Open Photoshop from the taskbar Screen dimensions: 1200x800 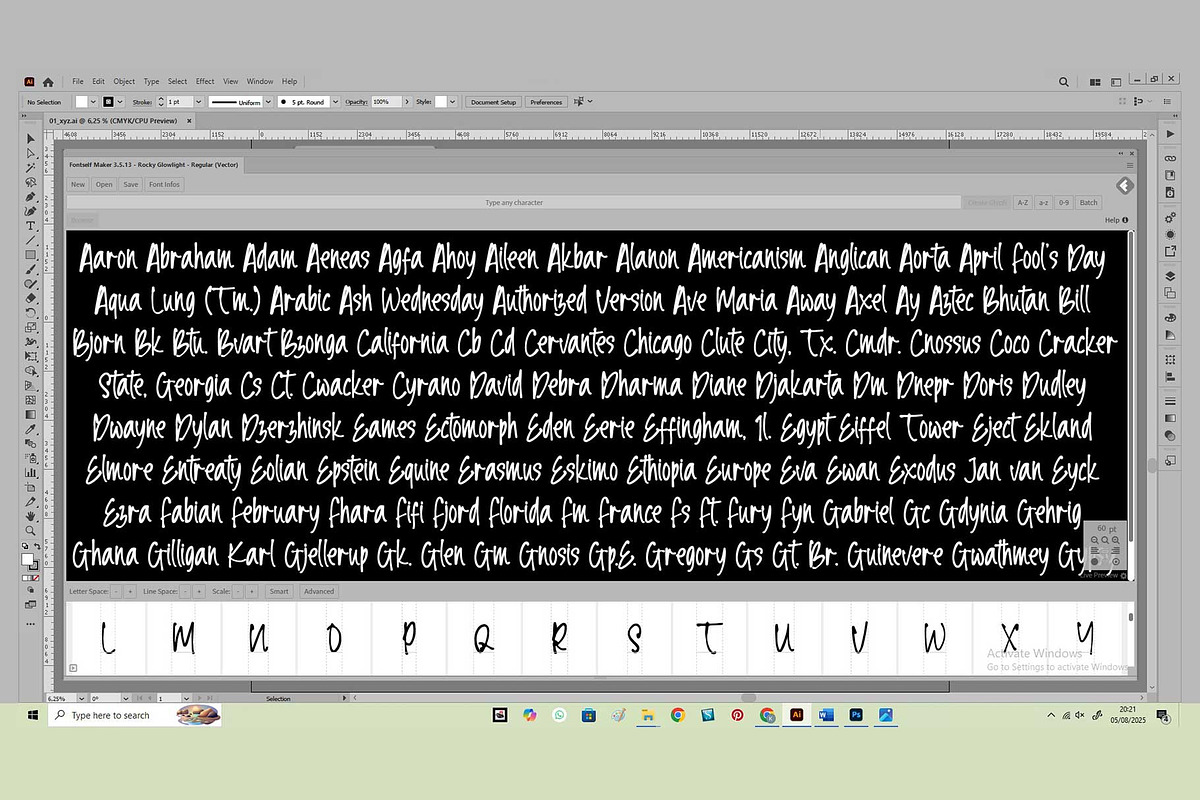[x=856, y=715]
